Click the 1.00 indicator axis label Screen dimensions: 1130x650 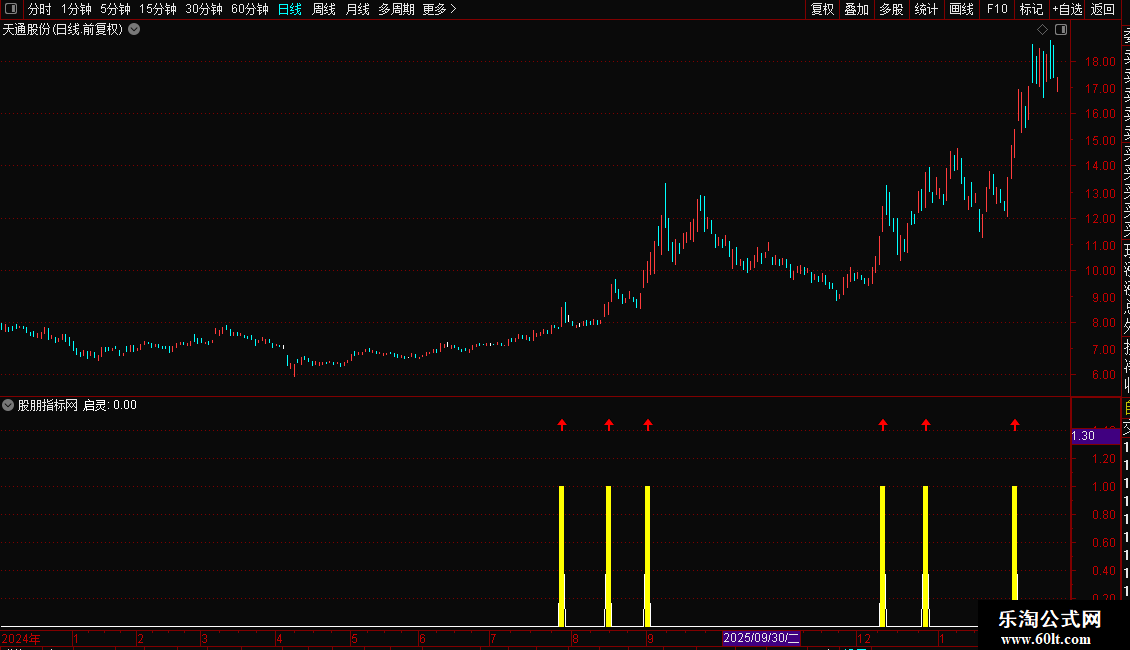coord(1104,486)
